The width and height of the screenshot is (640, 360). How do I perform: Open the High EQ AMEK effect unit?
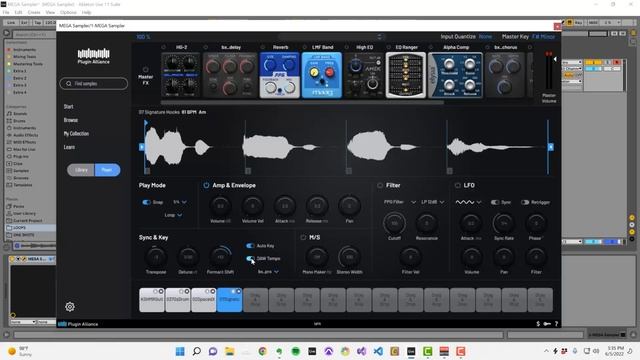pos(364,75)
